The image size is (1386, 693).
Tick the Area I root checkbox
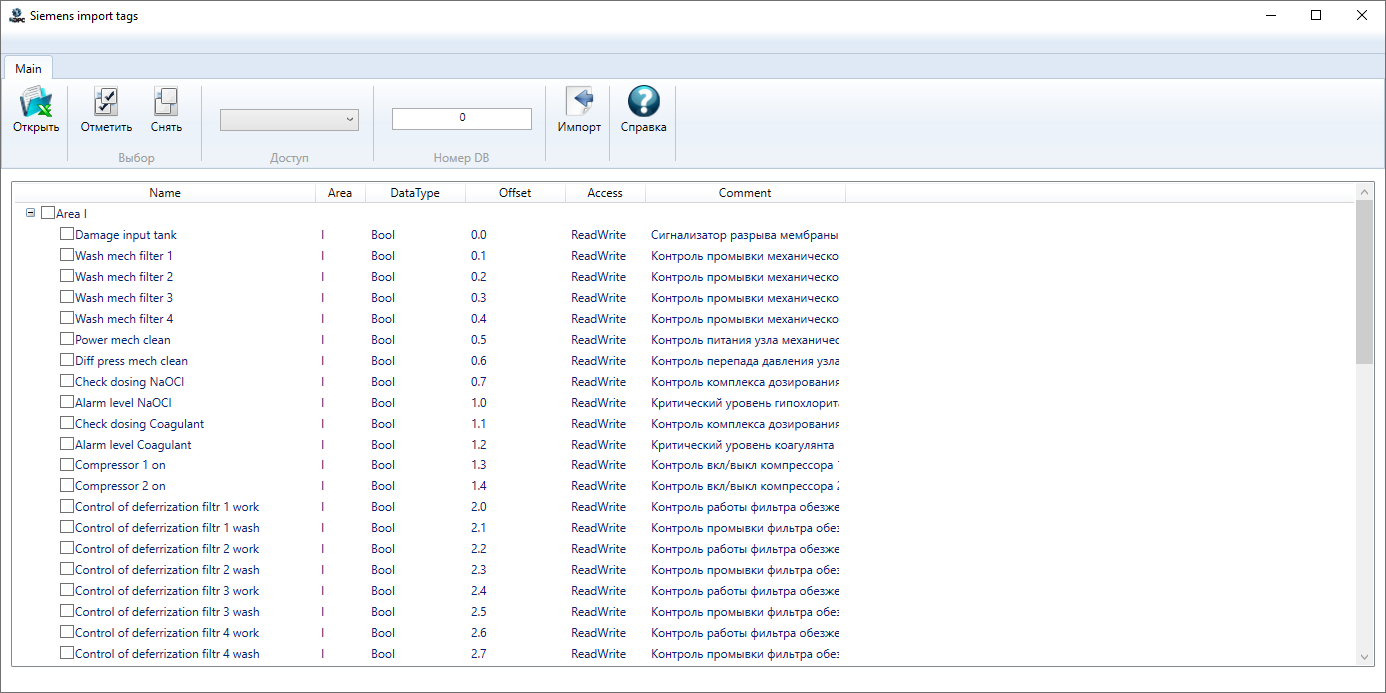(x=48, y=213)
